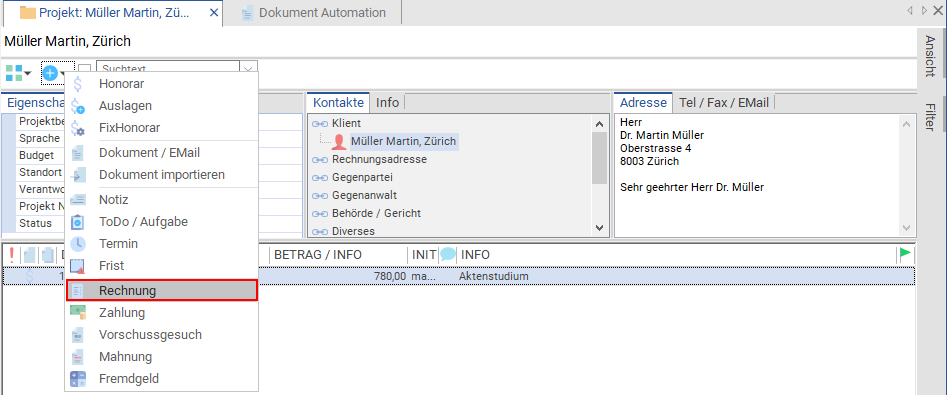This screenshot has height=395, width=947.
Task: Click the red person icon of Müller Martin
Action: pyautogui.click(x=339, y=142)
